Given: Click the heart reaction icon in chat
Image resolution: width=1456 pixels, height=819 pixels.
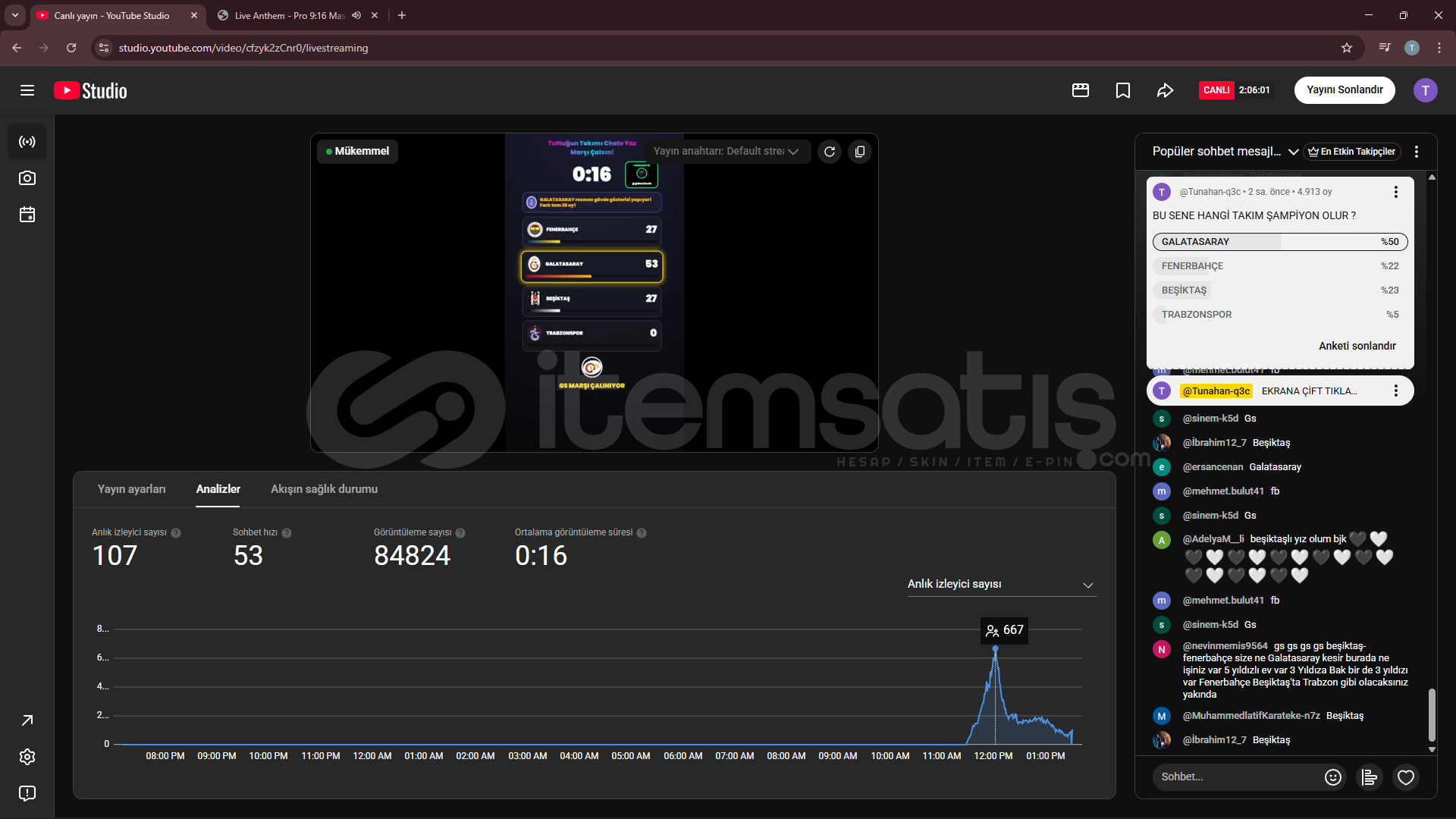Looking at the screenshot, I should click(1405, 777).
